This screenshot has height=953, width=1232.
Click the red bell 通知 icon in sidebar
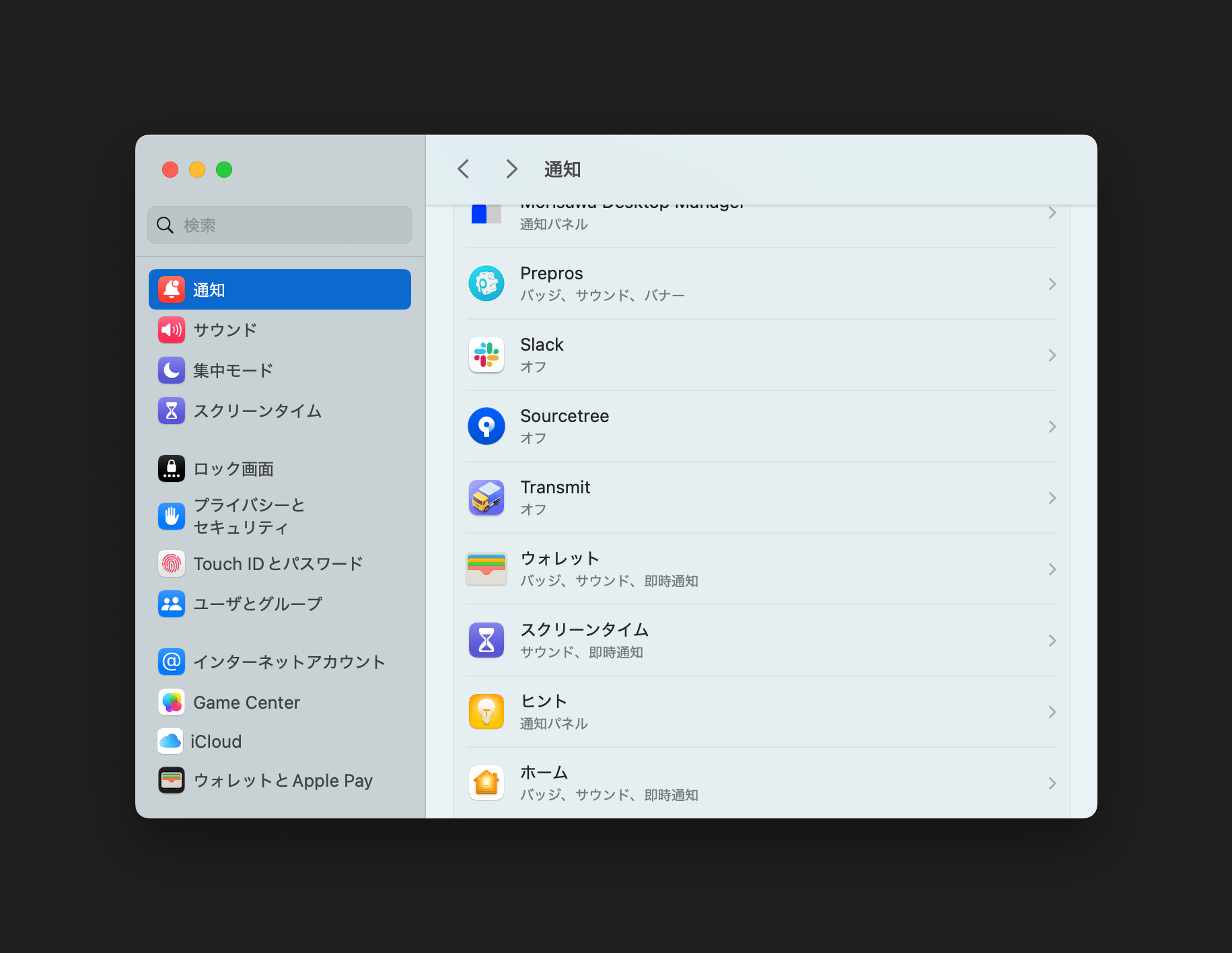[172, 289]
